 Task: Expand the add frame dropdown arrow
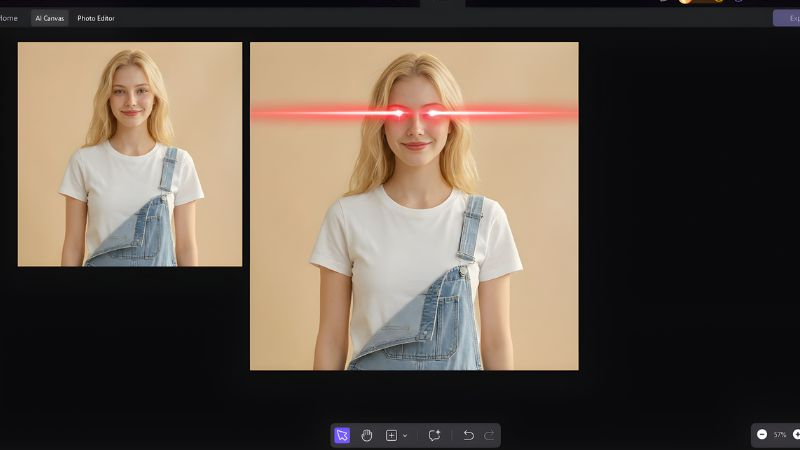coord(405,436)
